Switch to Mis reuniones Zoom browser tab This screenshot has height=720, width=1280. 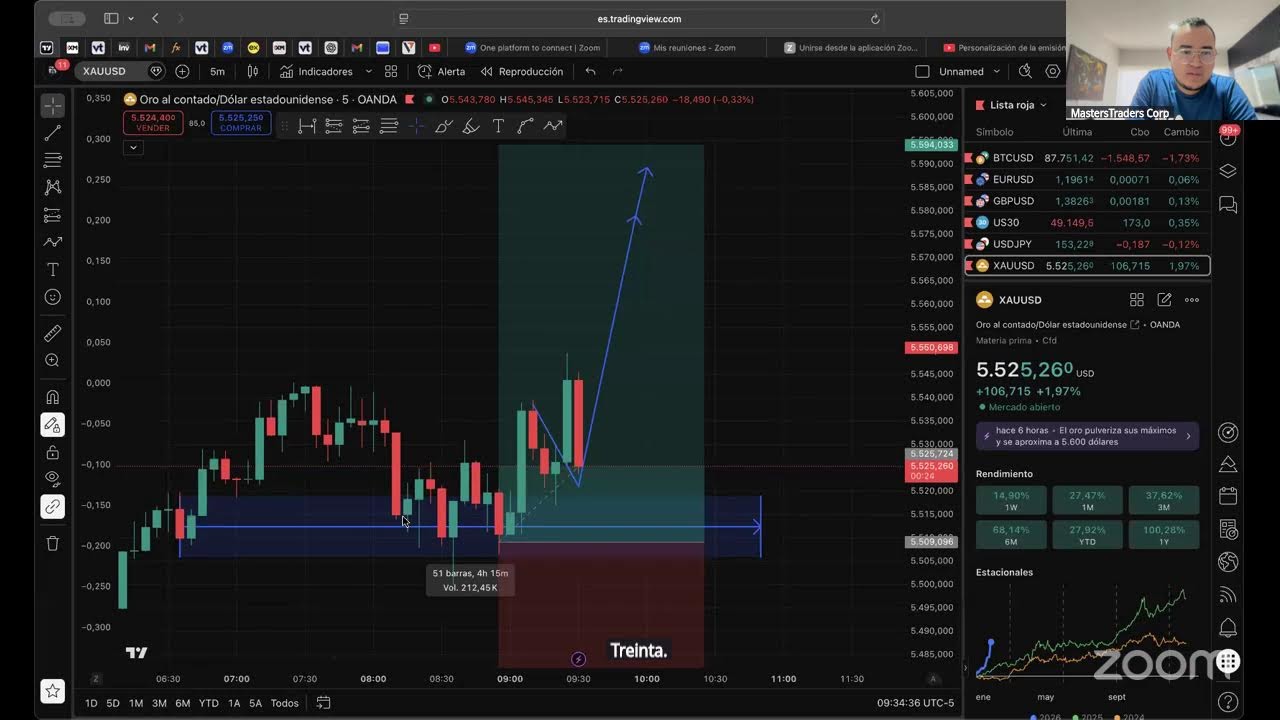click(x=687, y=47)
